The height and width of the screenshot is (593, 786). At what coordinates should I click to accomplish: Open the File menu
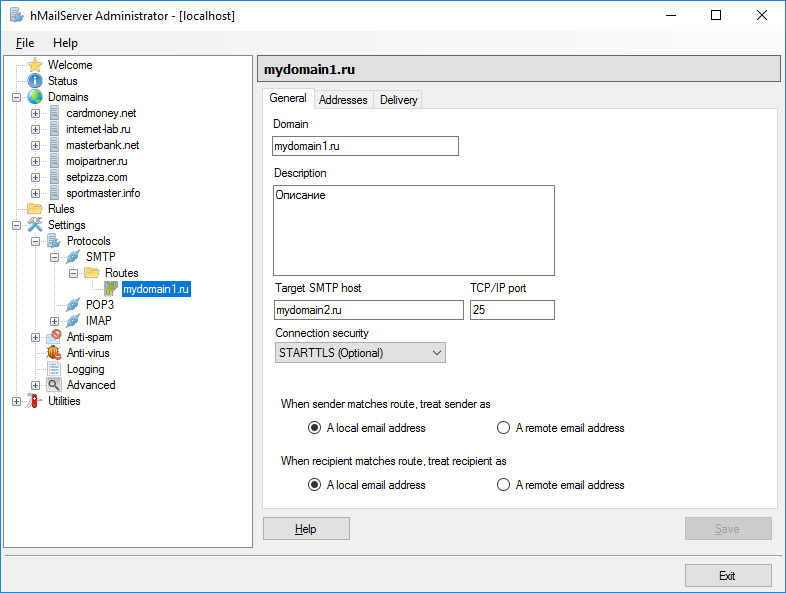point(25,43)
